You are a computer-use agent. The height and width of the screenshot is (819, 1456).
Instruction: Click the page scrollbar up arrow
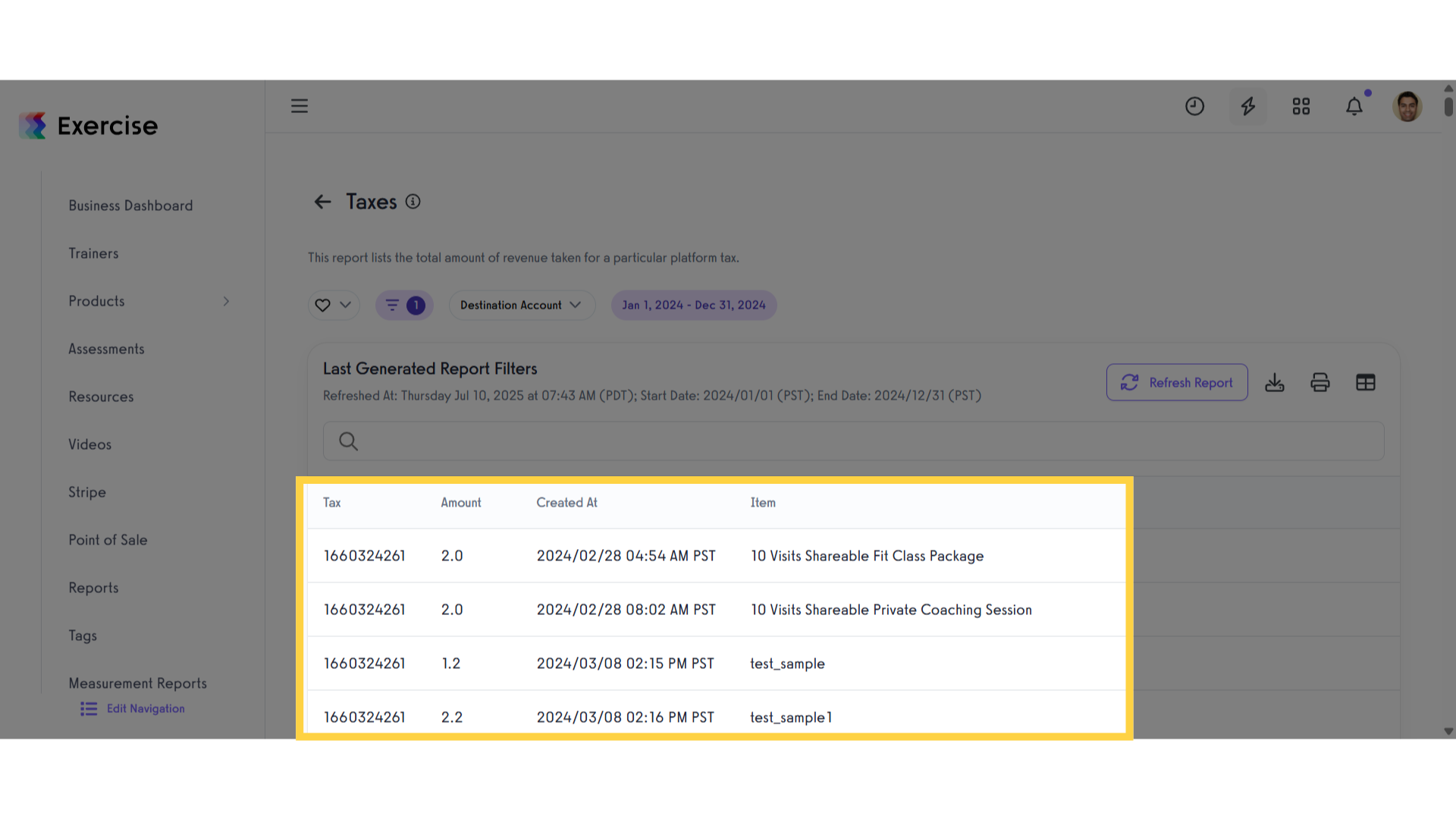(1448, 88)
